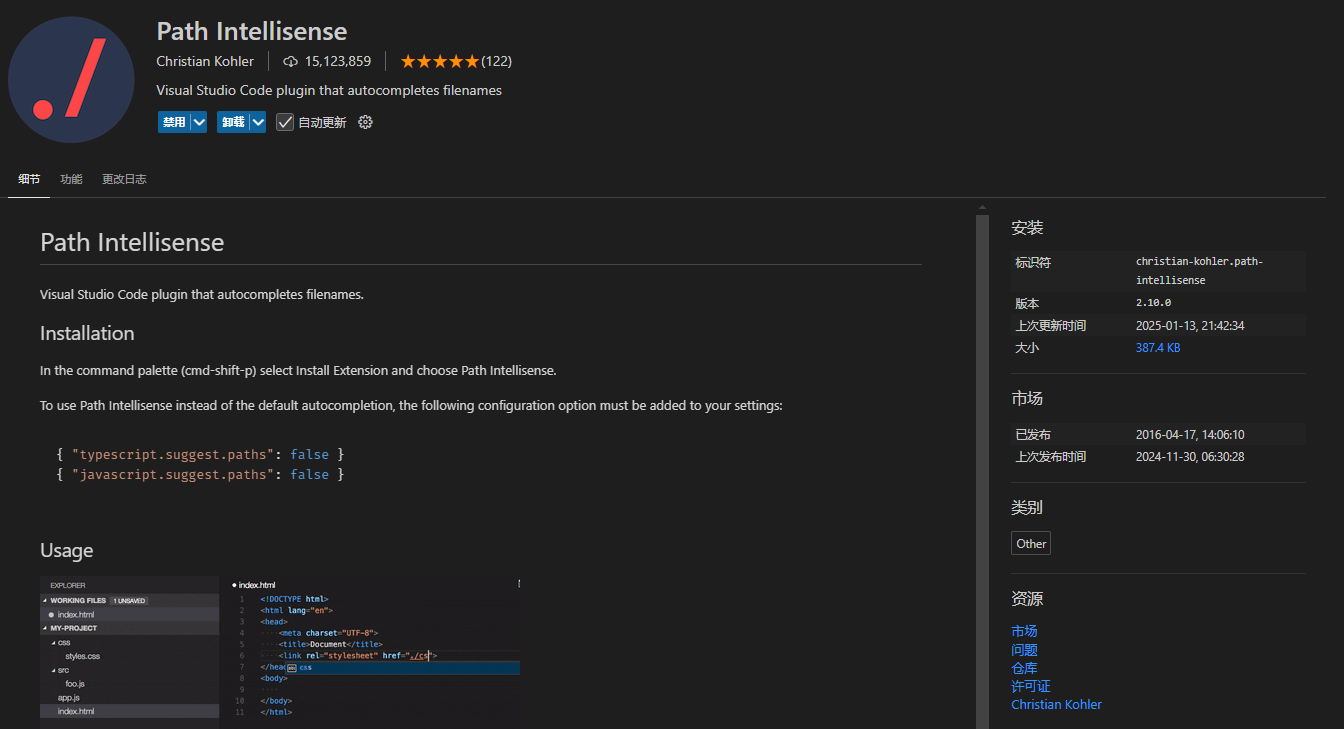Screen dimensions: 1344x729
Task: Click the 禁用 button
Action: click(174, 122)
